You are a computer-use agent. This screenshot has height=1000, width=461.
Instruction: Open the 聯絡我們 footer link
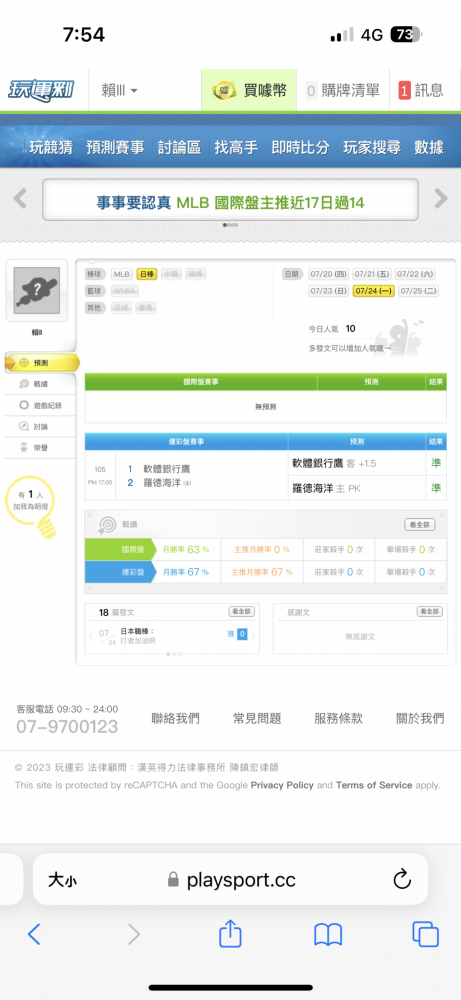(175, 718)
